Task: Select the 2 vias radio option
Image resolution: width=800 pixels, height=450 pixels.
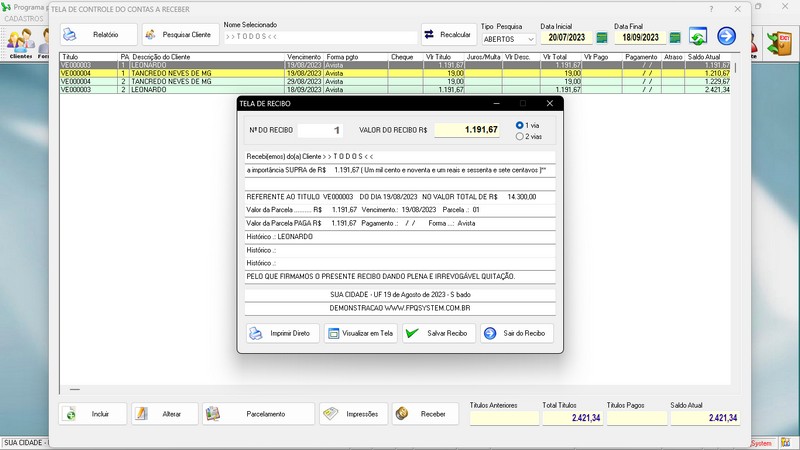Action: [x=520, y=136]
